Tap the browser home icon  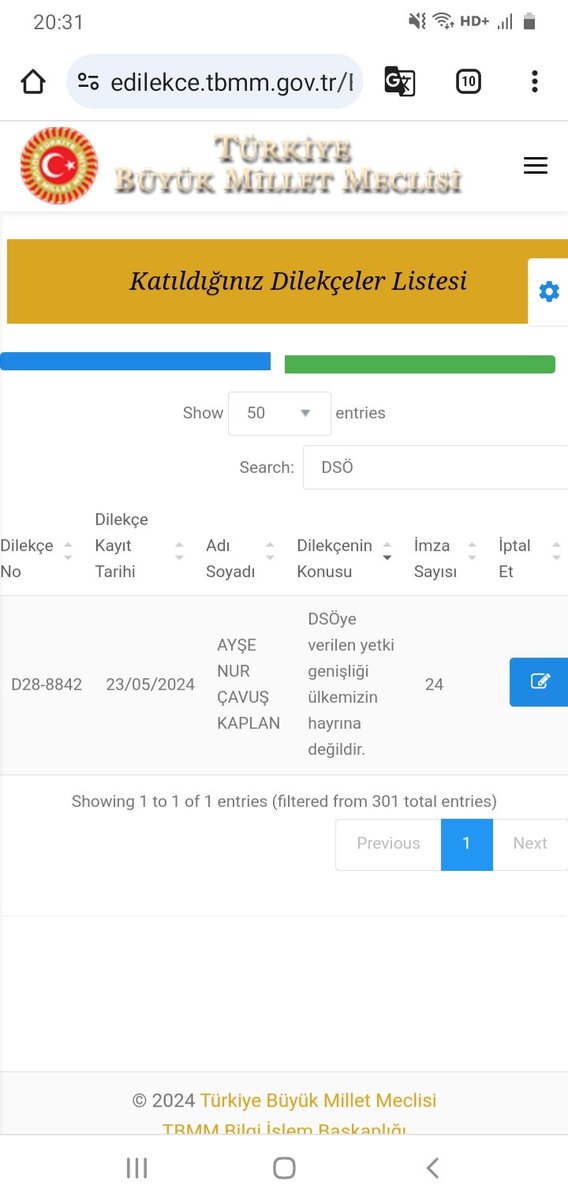(33, 82)
